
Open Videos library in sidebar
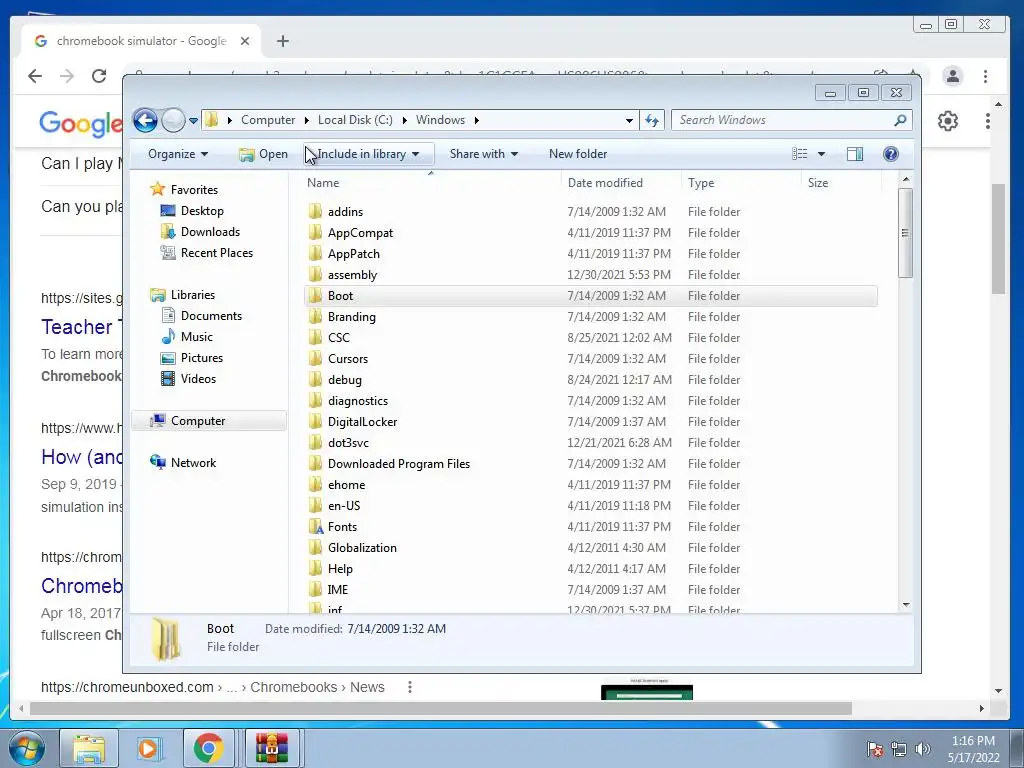[198, 379]
